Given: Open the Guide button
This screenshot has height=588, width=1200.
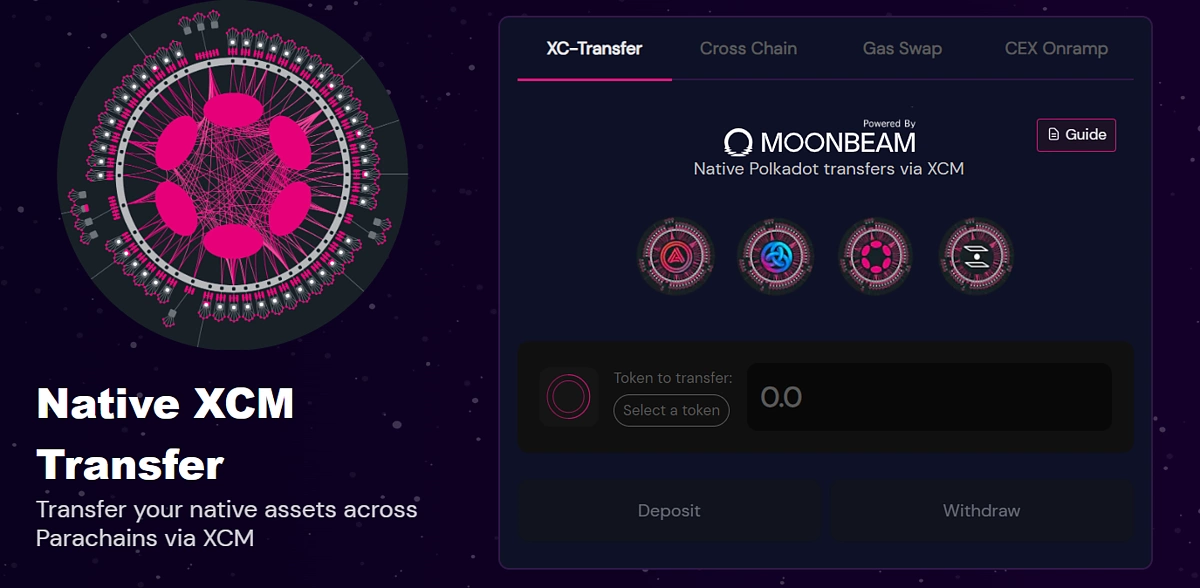Looking at the screenshot, I should (x=1076, y=134).
